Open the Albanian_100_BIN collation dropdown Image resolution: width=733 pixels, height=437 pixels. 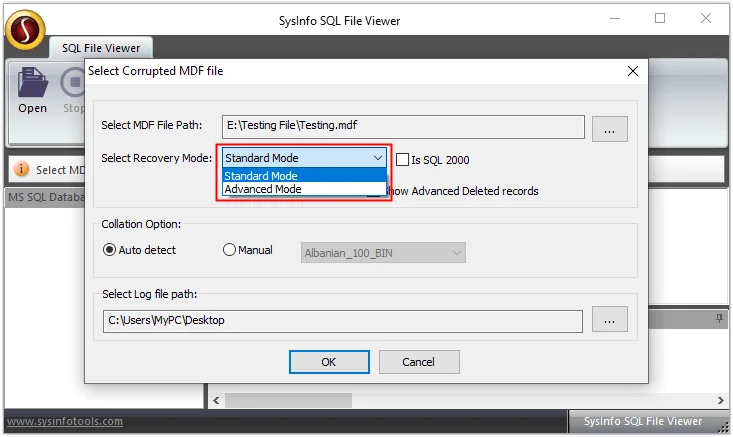(x=383, y=253)
